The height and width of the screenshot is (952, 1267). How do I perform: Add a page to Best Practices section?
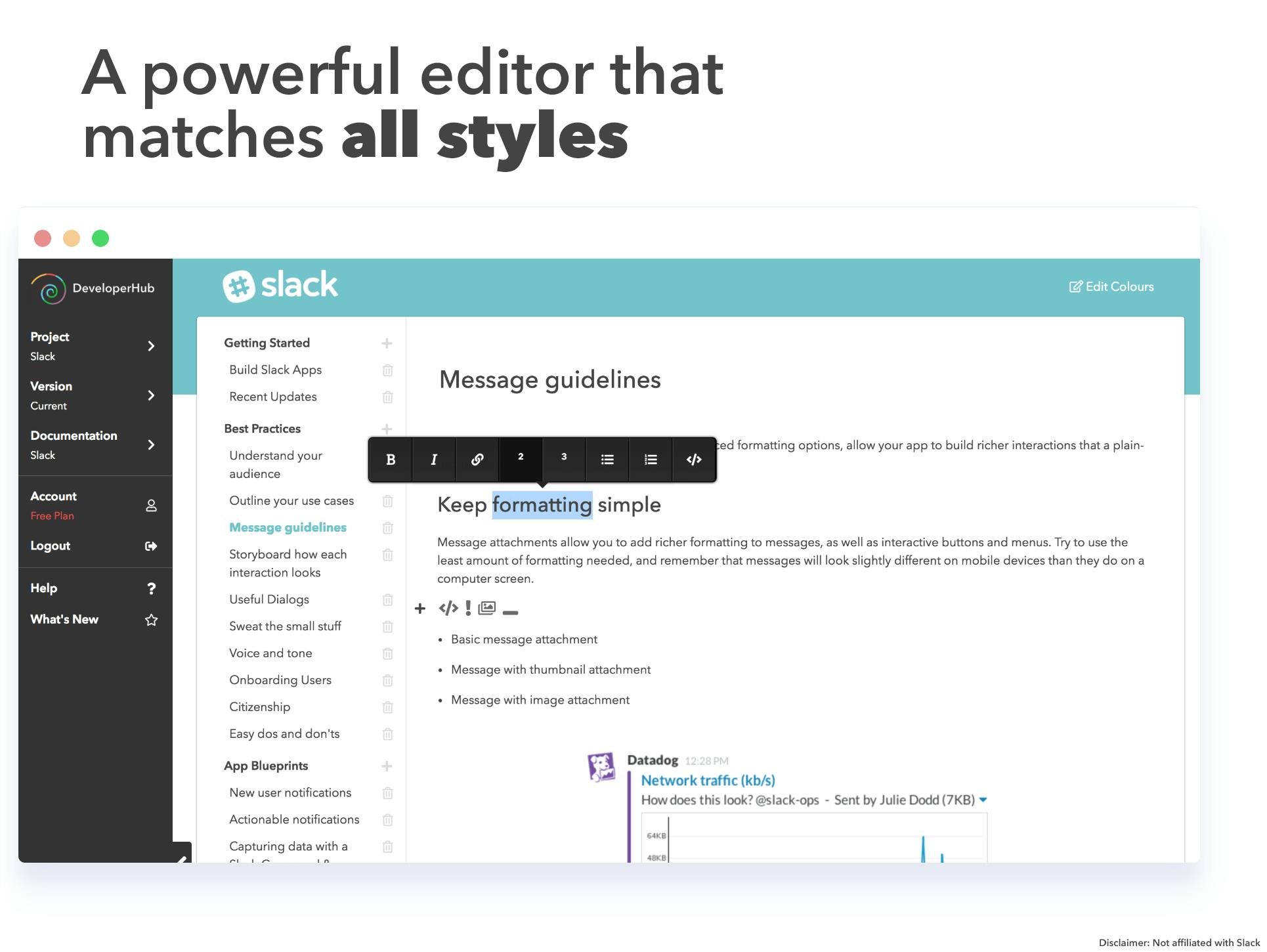coord(387,429)
